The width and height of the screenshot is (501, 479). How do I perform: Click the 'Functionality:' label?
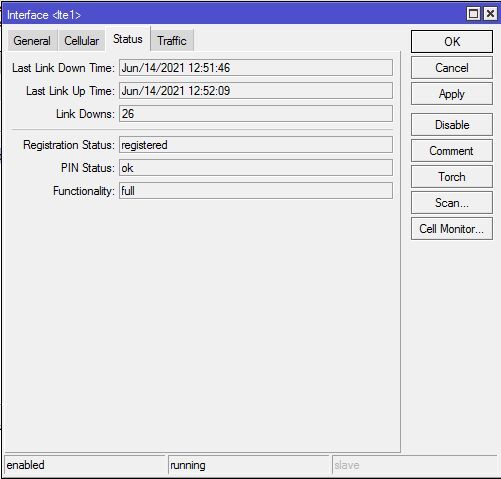[x=84, y=191]
